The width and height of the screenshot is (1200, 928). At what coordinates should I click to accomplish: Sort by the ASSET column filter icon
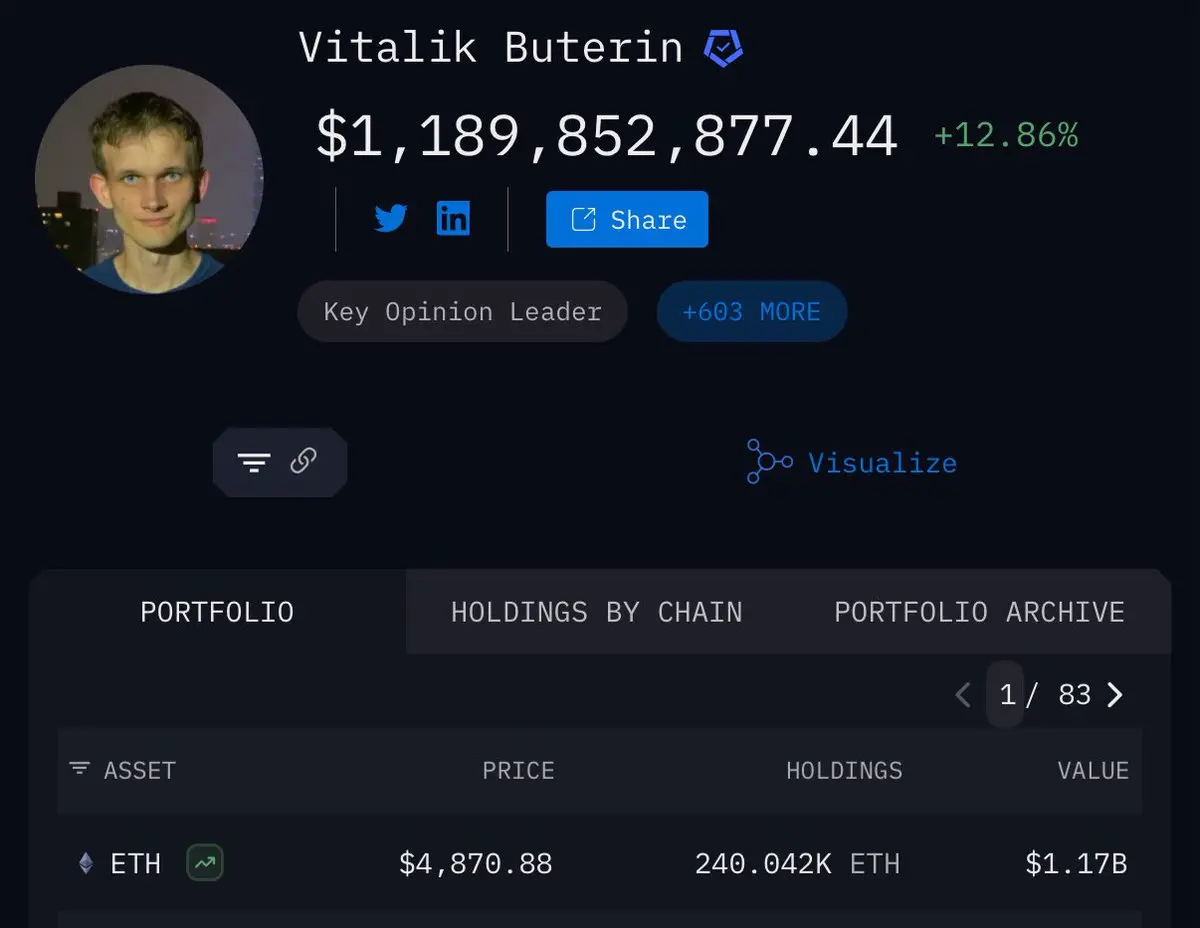click(79, 769)
